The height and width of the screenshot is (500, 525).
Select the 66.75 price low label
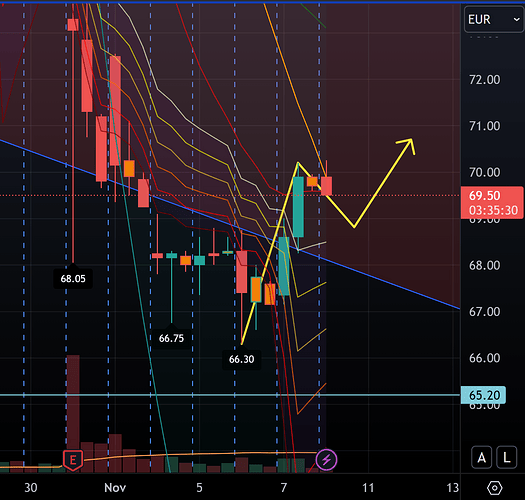[171, 338]
